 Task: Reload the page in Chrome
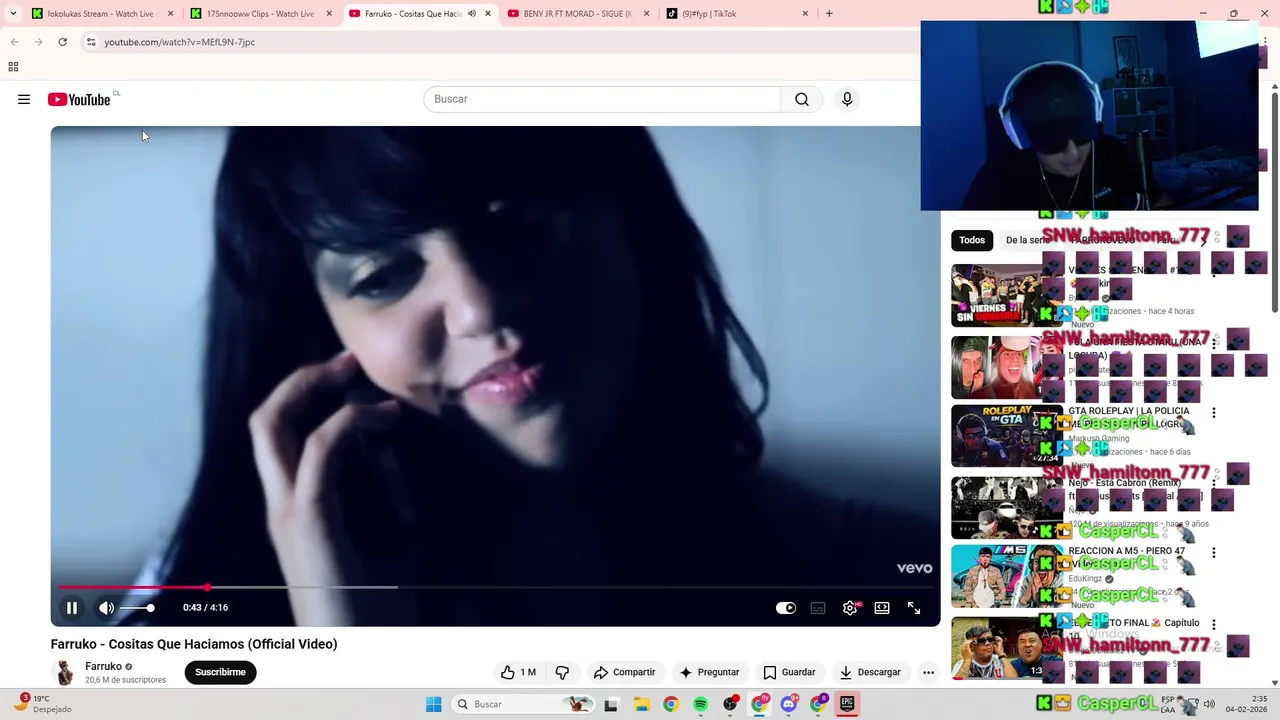coord(62,42)
